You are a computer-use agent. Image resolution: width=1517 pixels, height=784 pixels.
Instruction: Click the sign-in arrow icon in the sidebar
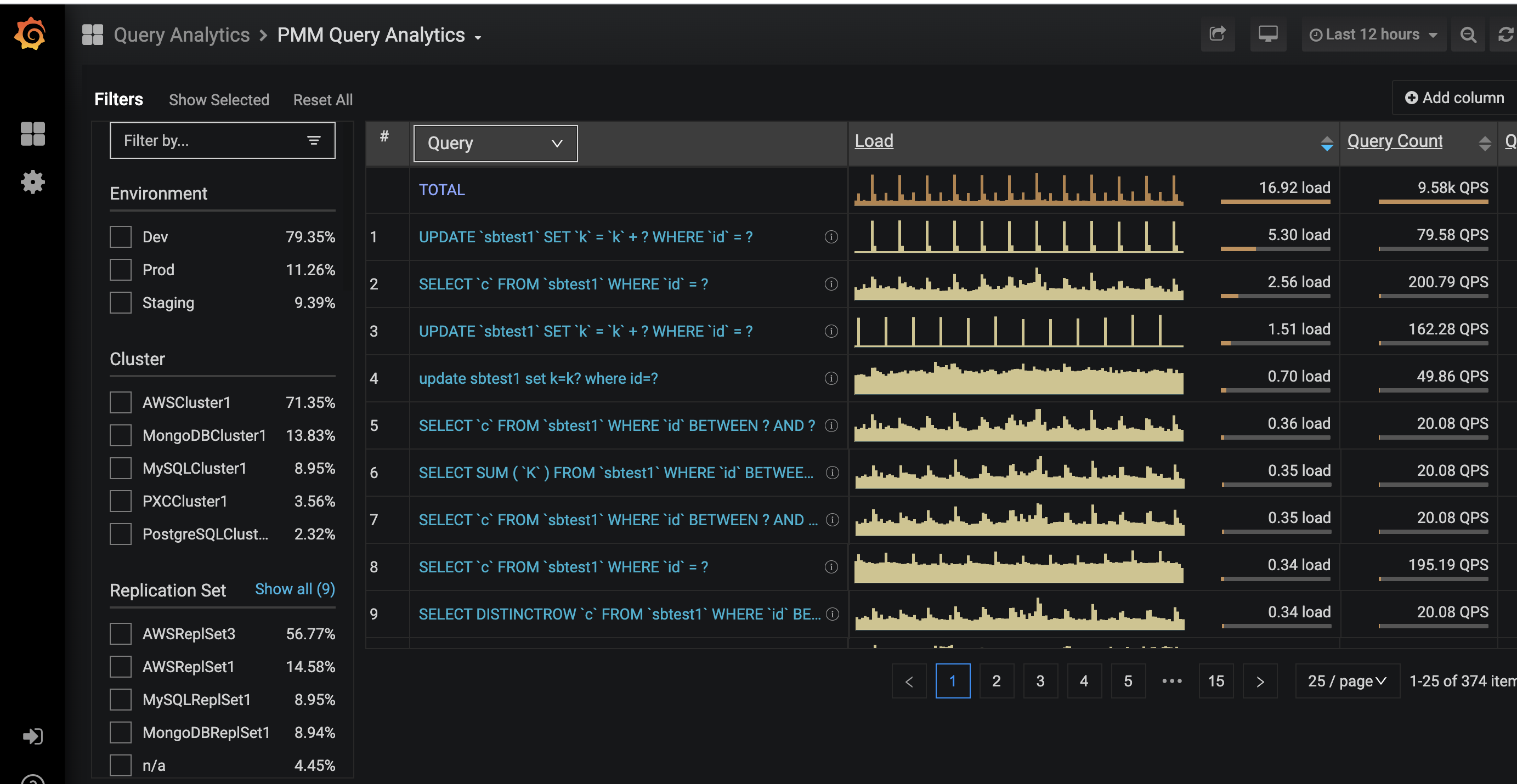32,736
